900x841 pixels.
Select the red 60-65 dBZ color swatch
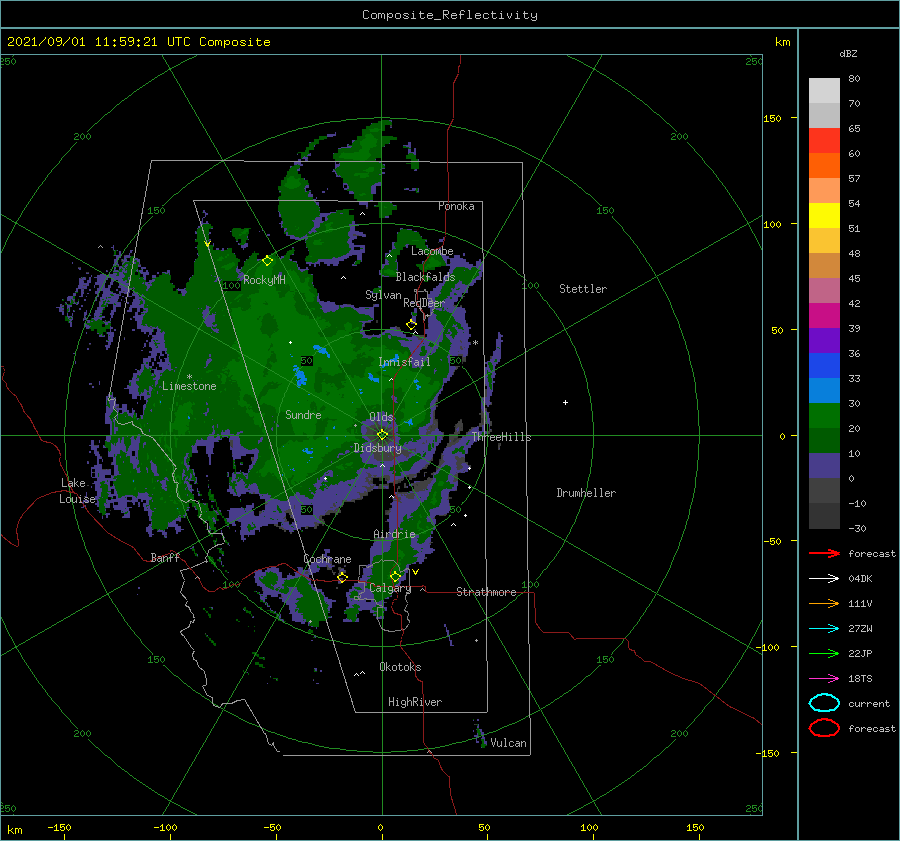coord(824,140)
